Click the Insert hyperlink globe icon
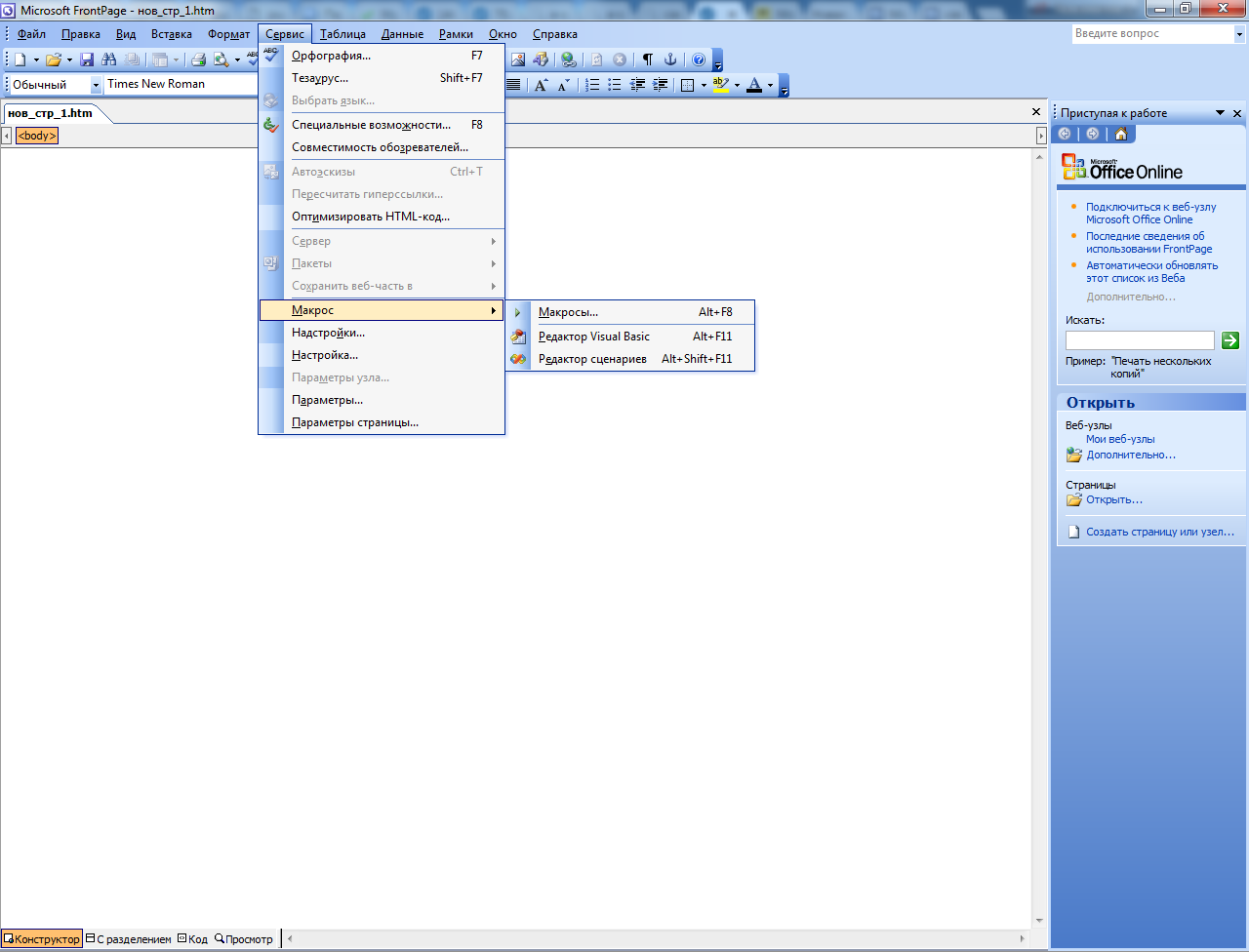Image resolution: width=1249 pixels, height=952 pixels. [568, 59]
